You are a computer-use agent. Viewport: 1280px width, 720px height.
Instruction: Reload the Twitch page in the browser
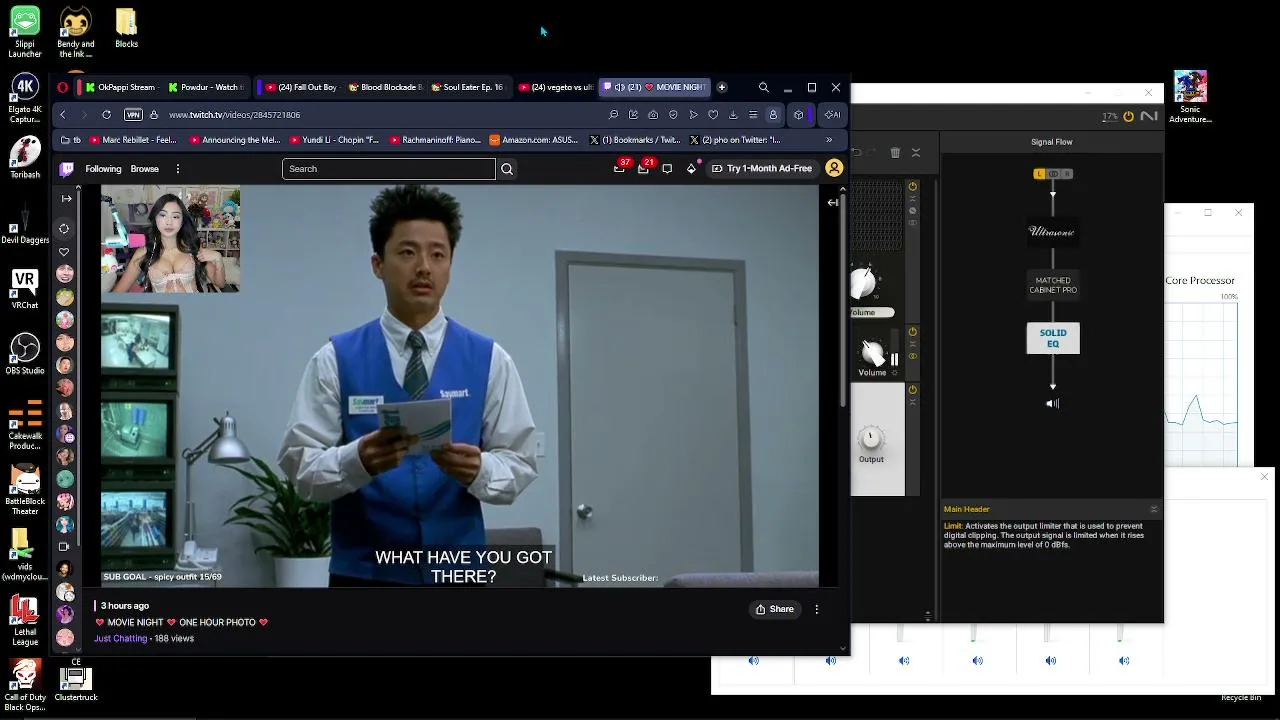point(106,115)
